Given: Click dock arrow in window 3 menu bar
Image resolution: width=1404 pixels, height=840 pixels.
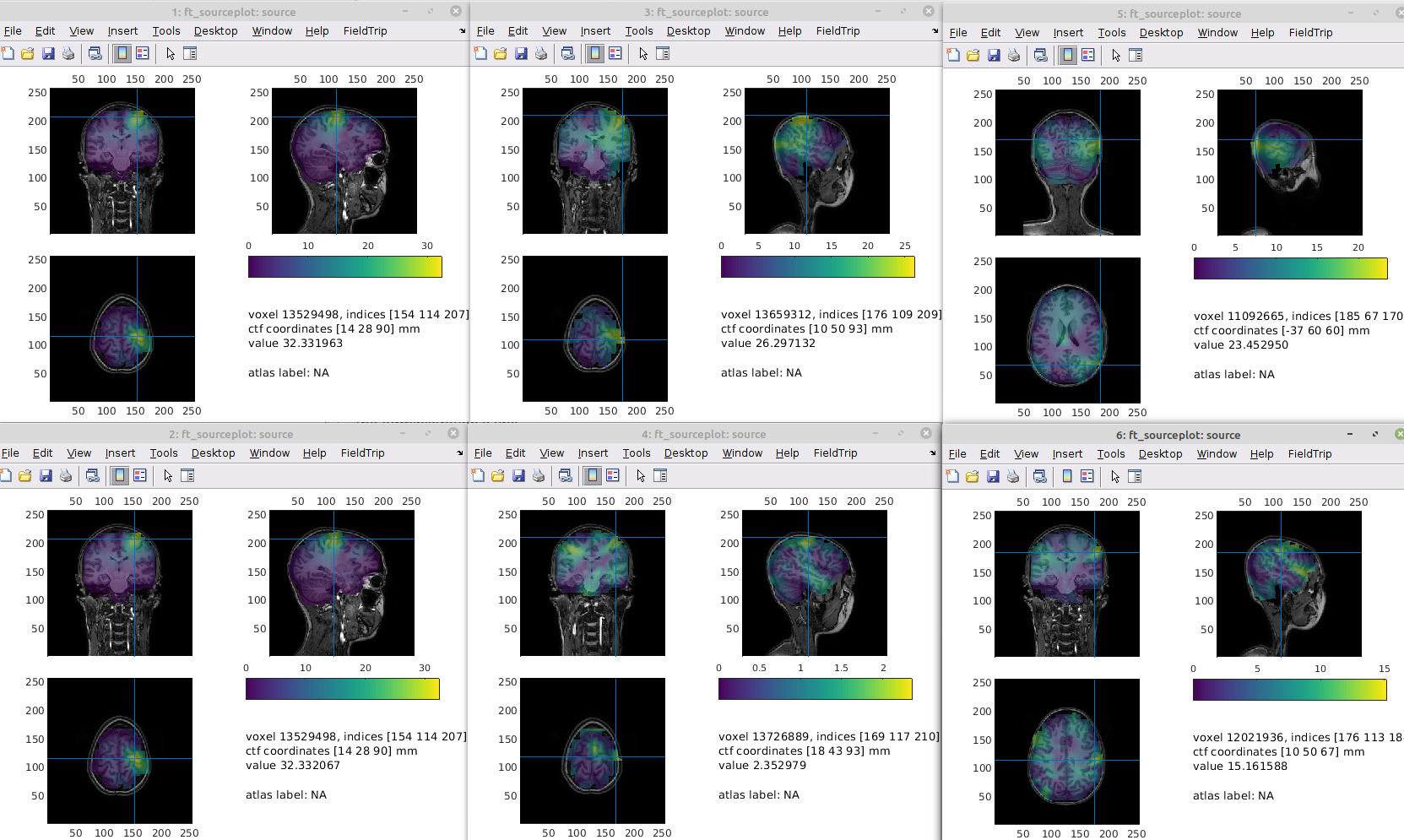Looking at the screenshot, I should 935,31.
